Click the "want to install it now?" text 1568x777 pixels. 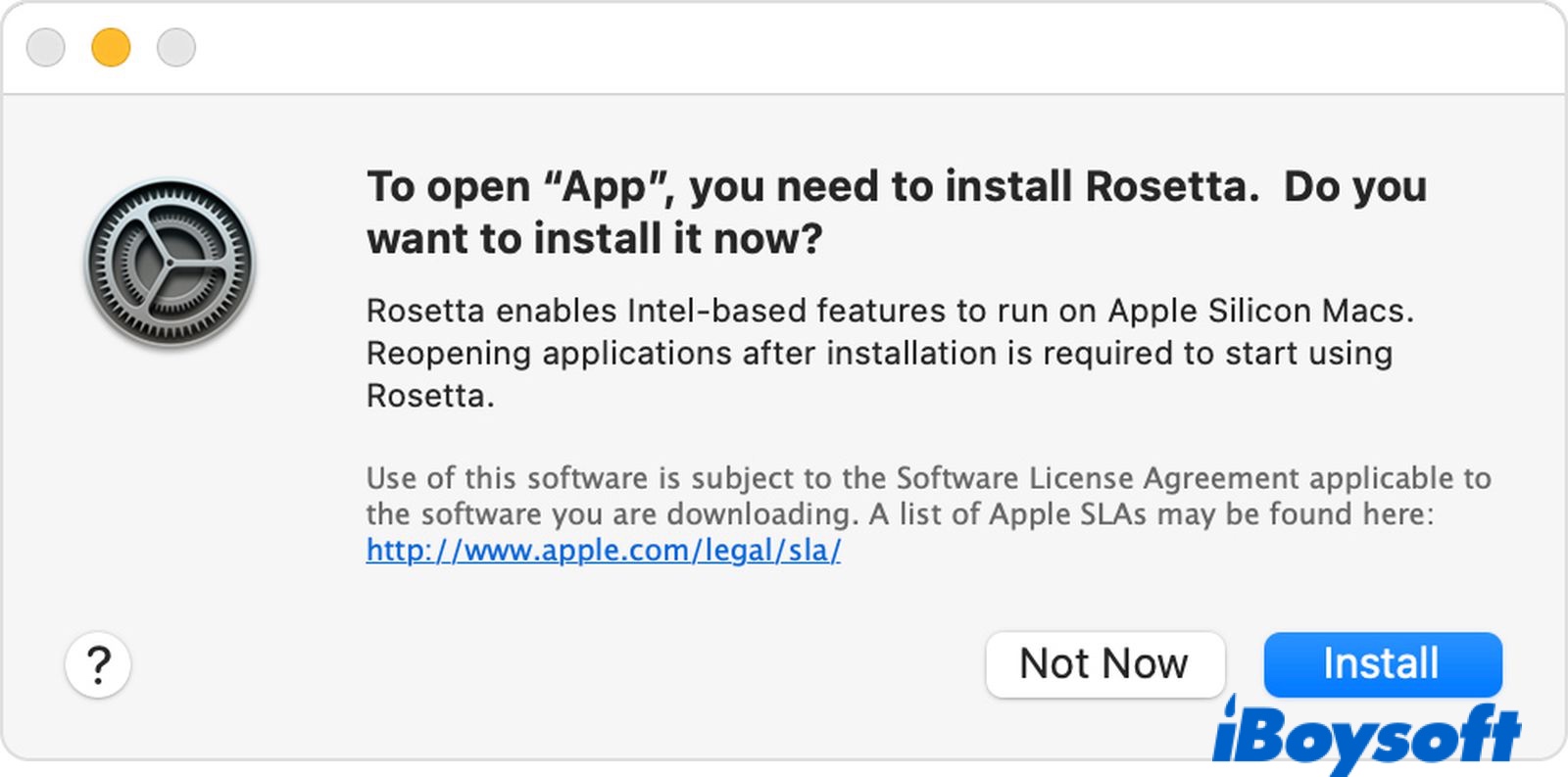(x=594, y=238)
